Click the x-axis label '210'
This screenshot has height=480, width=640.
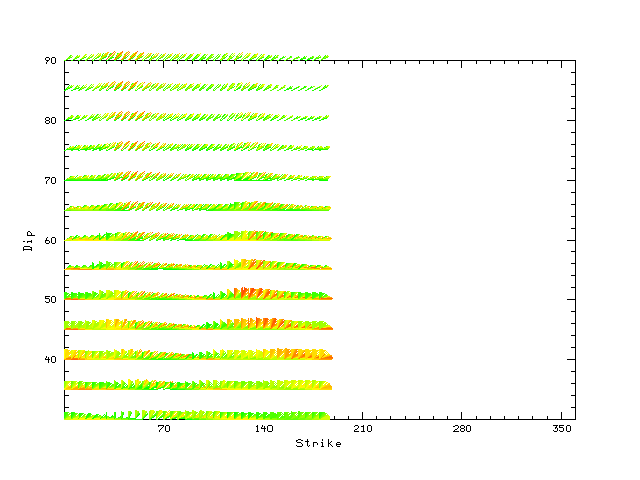[362, 429]
